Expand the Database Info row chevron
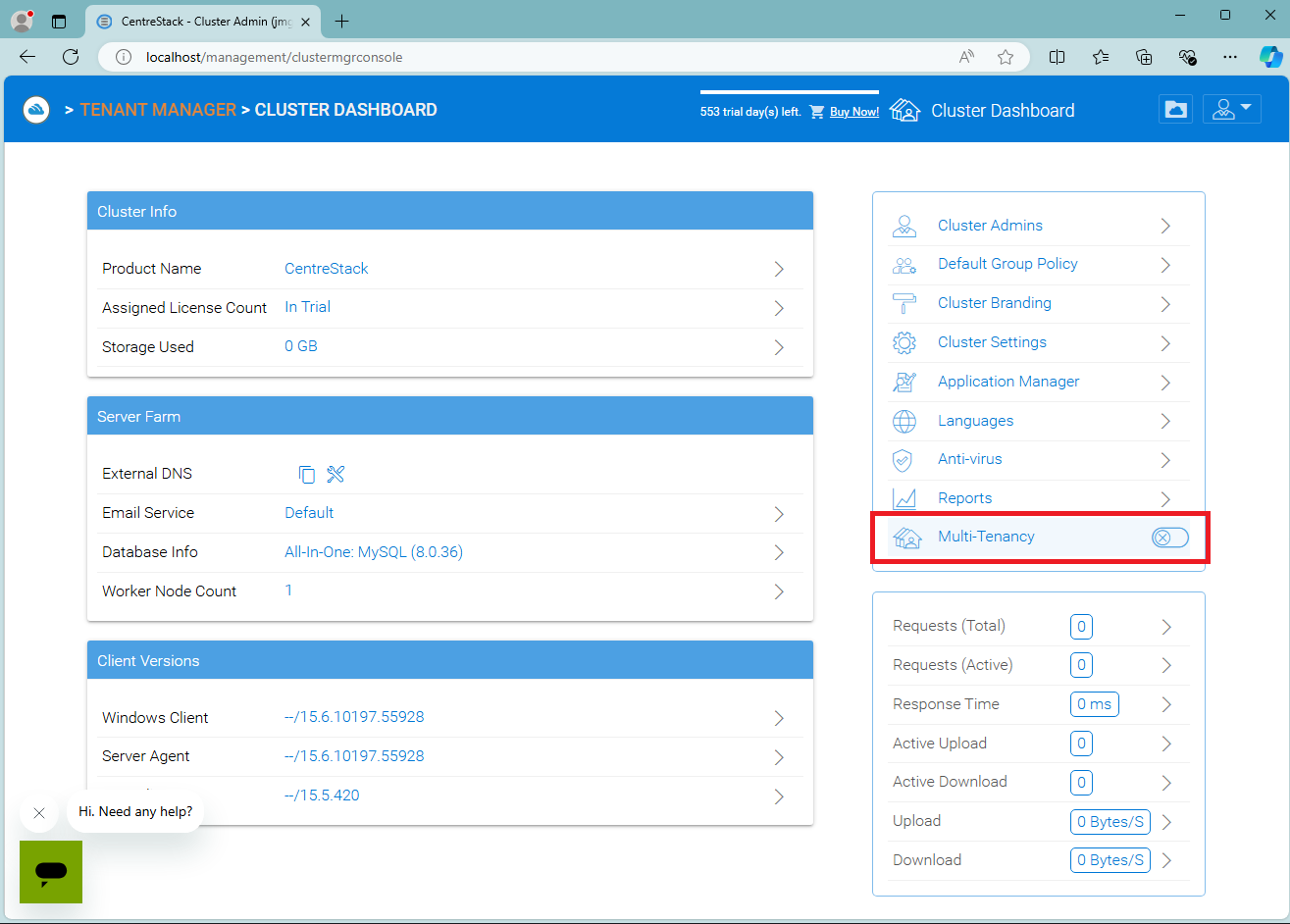 (779, 552)
